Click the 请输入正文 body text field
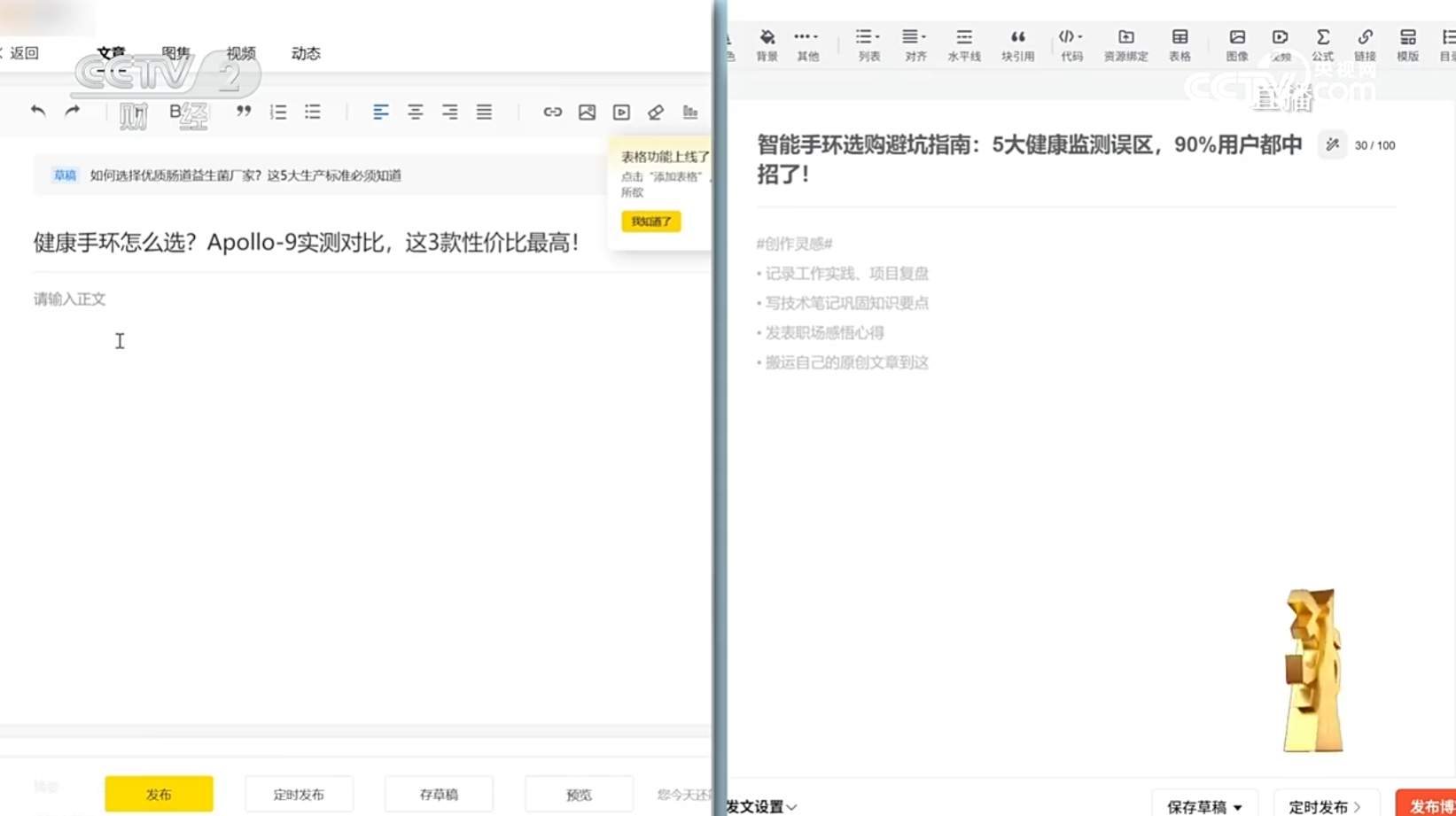Image resolution: width=1456 pixels, height=816 pixels. [x=69, y=299]
